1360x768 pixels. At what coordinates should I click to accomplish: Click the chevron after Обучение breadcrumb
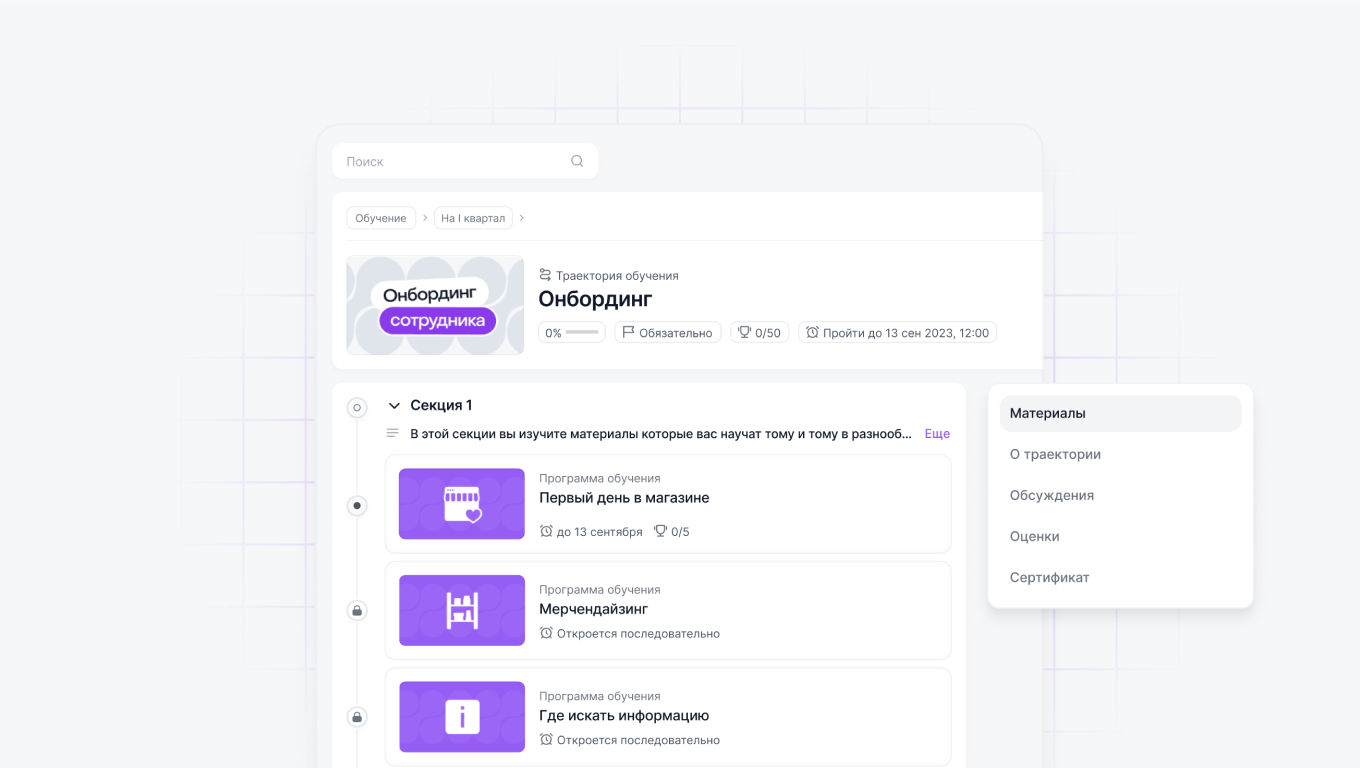click(x=425, y=218)
